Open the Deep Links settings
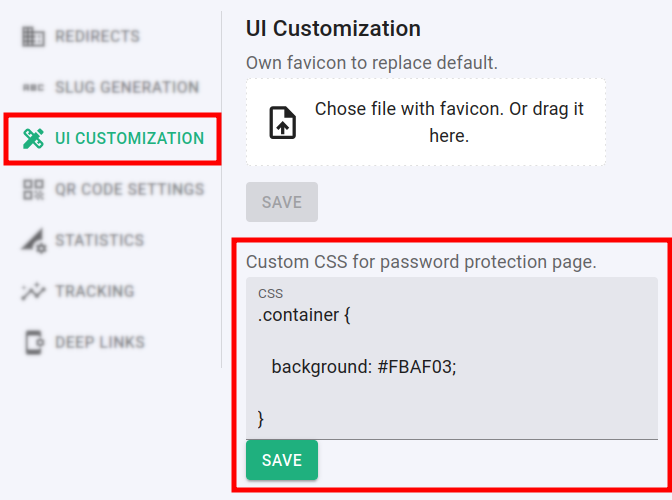The height and width of the screenshot is (500, 672). [x=99, y=343]
